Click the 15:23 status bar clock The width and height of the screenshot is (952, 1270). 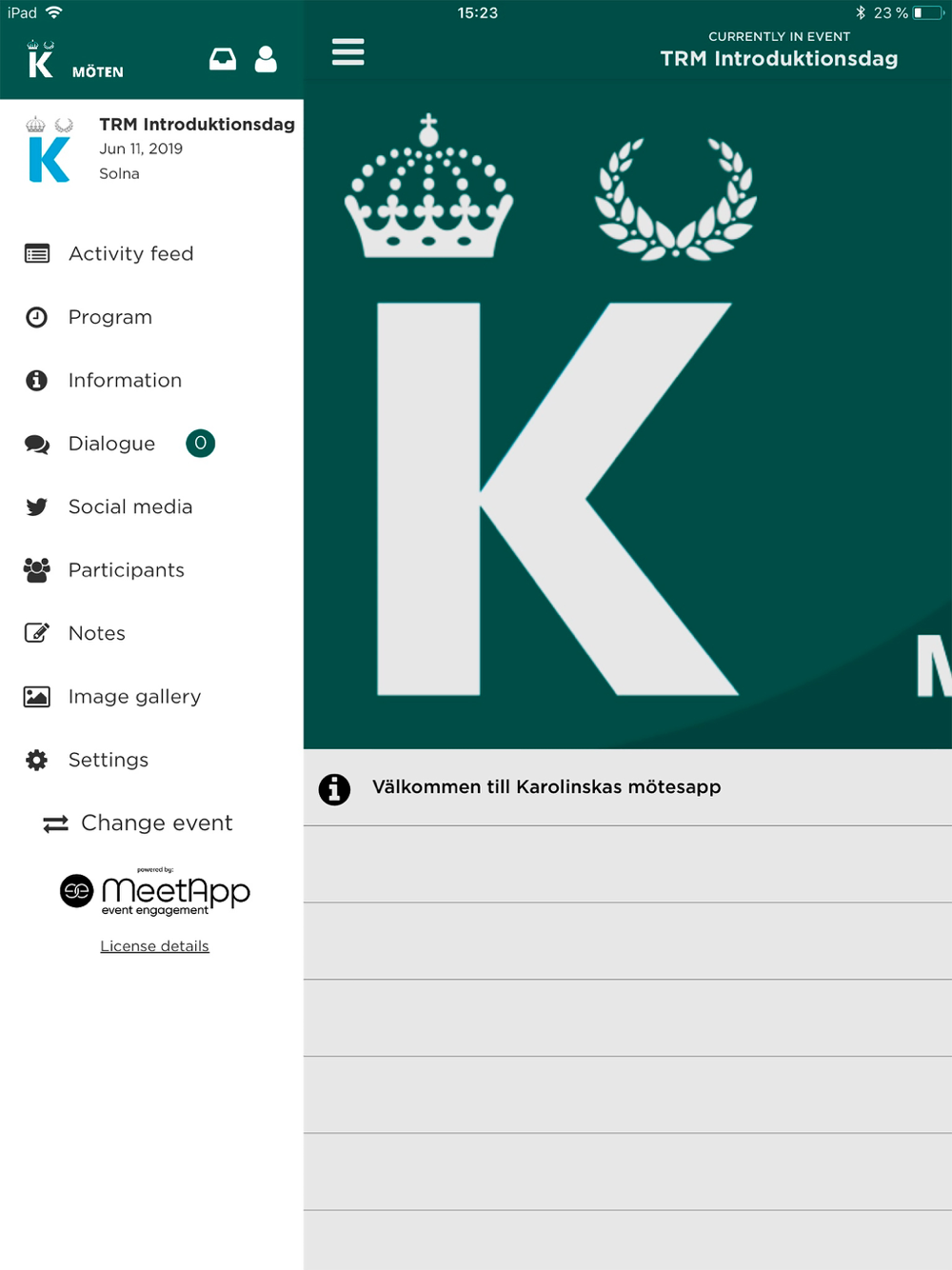(x=478, y=12)
